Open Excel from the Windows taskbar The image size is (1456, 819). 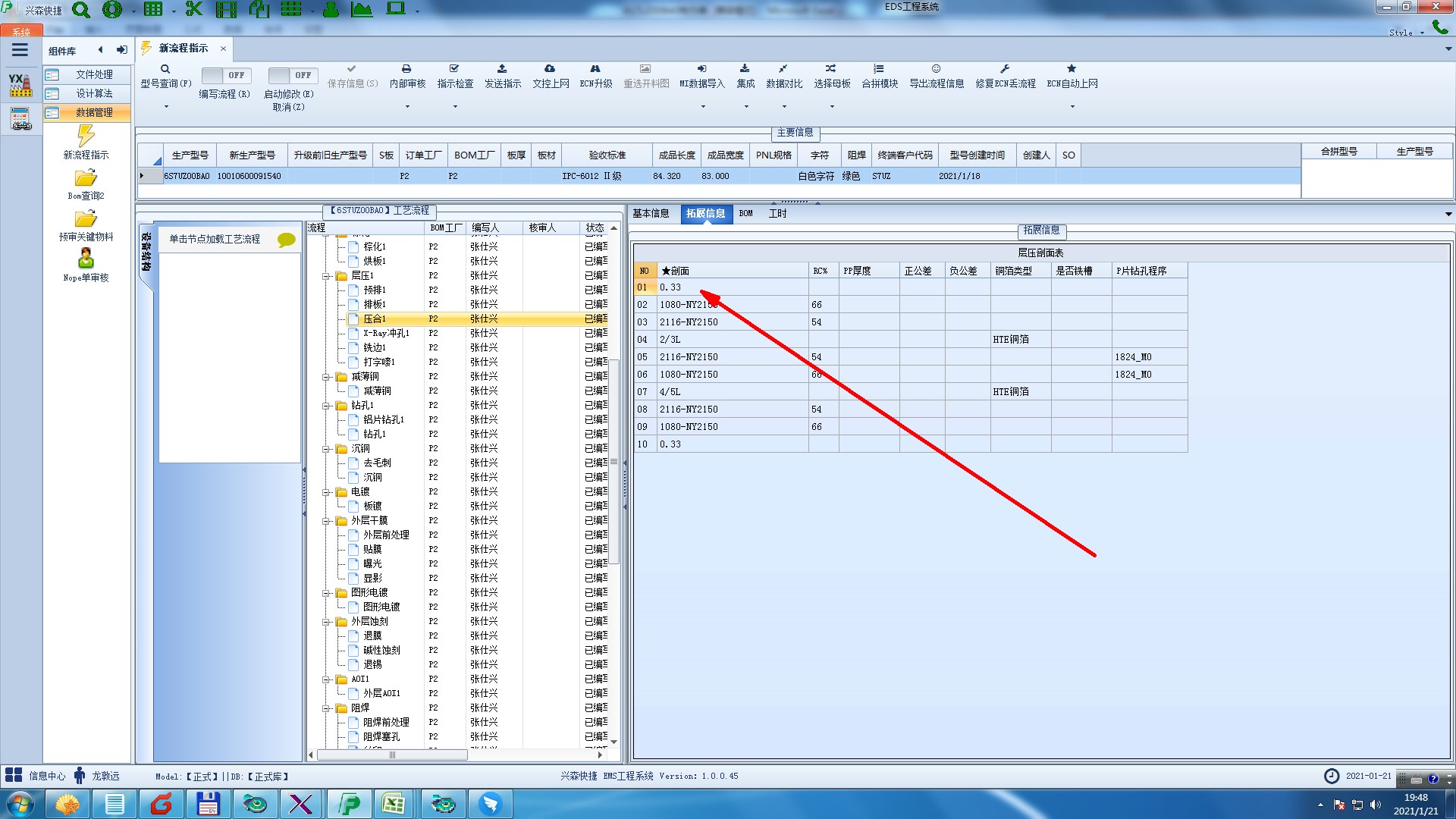[x=393, y=804]
